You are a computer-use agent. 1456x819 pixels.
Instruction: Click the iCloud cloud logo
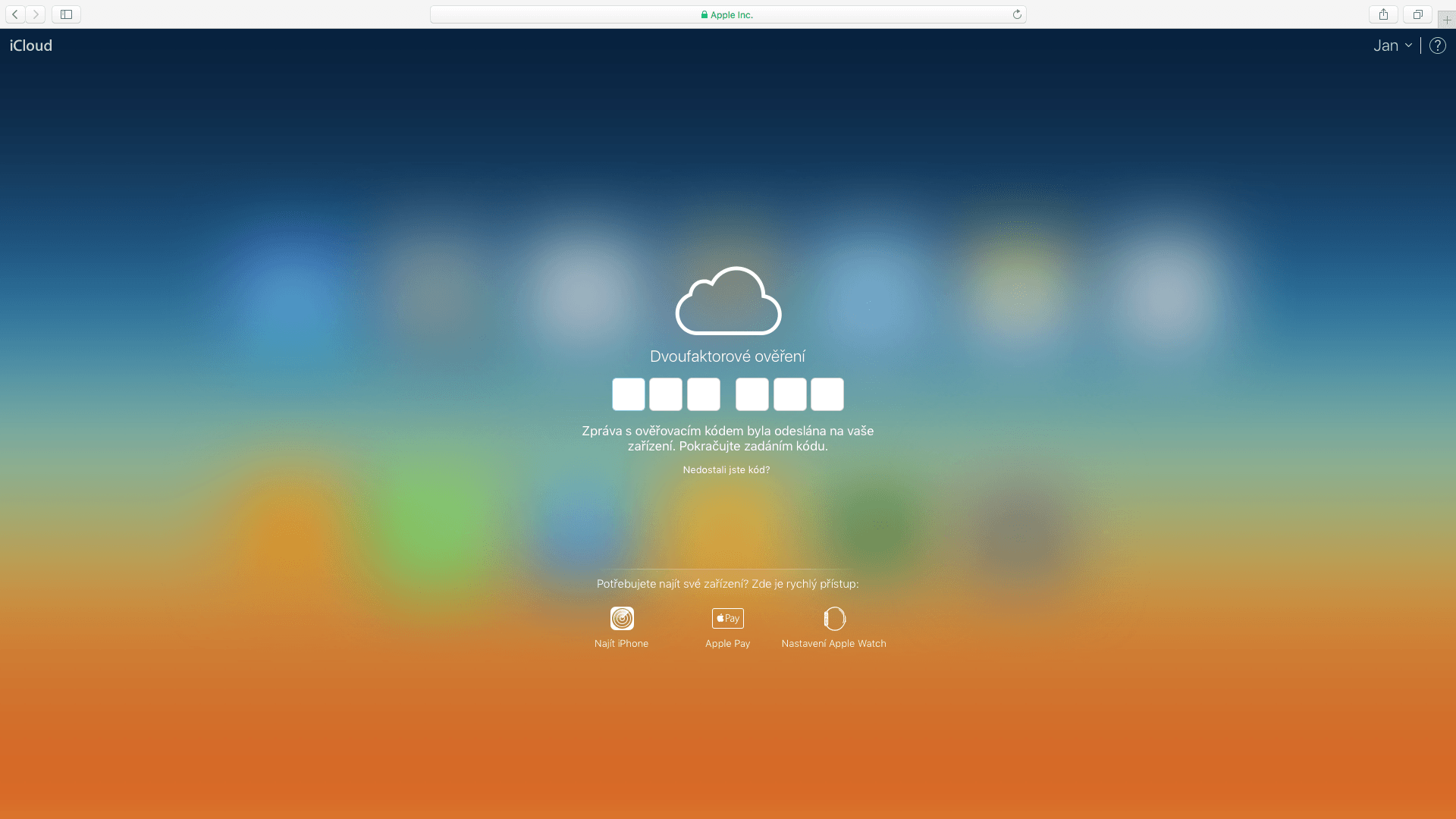coord(728,300)
